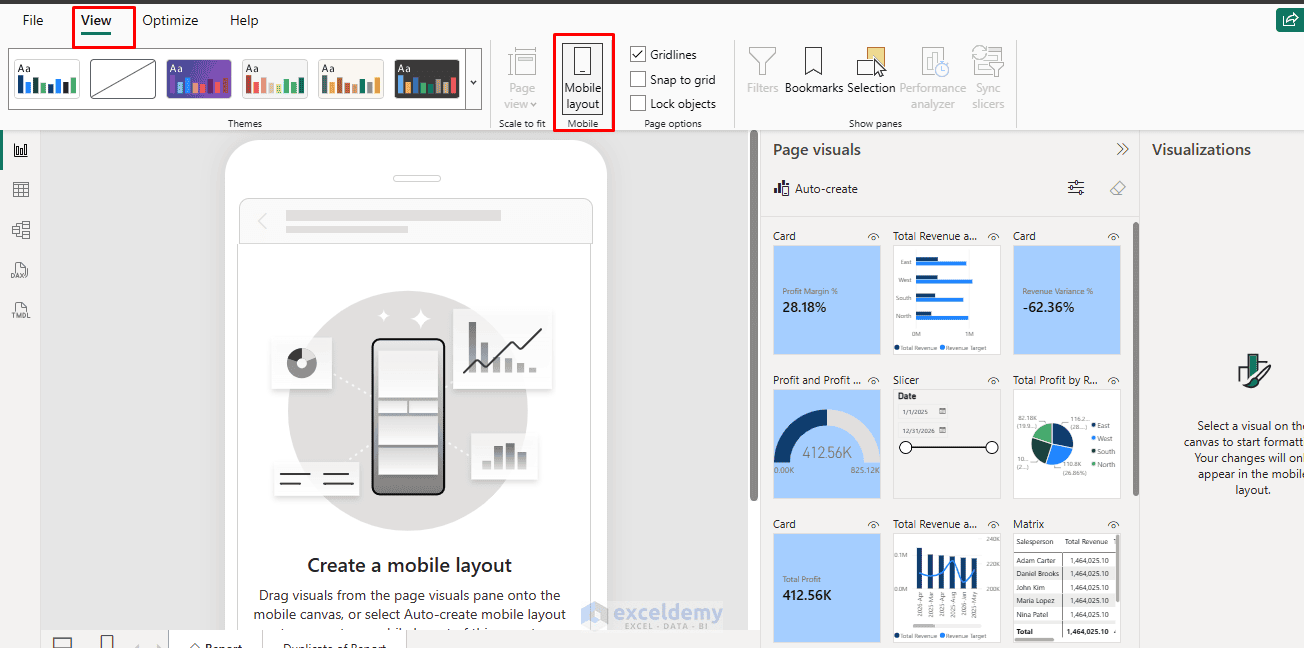The image size is (1304, 648).
Task: Select the region bar chart thumbnail
Action: coord(947,300)
